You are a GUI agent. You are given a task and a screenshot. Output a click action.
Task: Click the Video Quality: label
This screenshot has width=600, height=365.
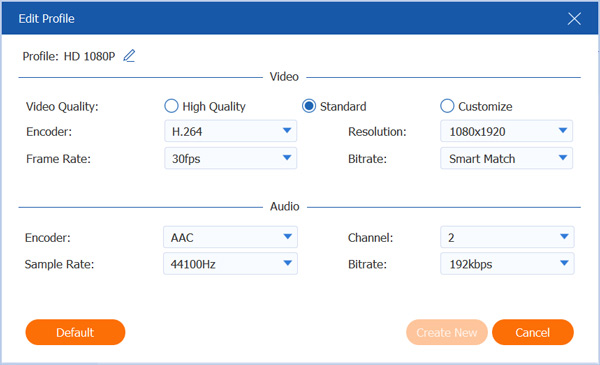(62, 106)
